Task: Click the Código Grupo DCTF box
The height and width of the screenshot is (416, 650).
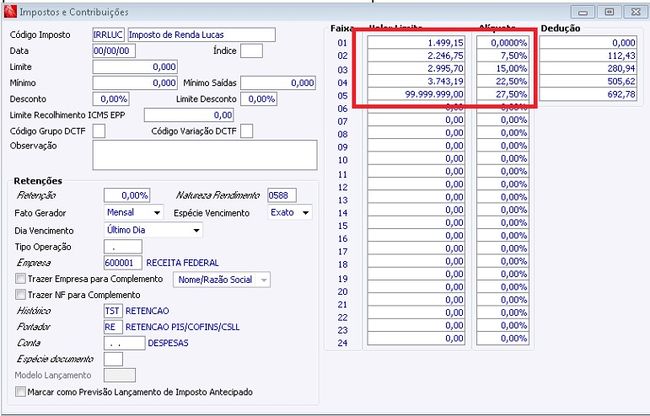Action: 99,131
